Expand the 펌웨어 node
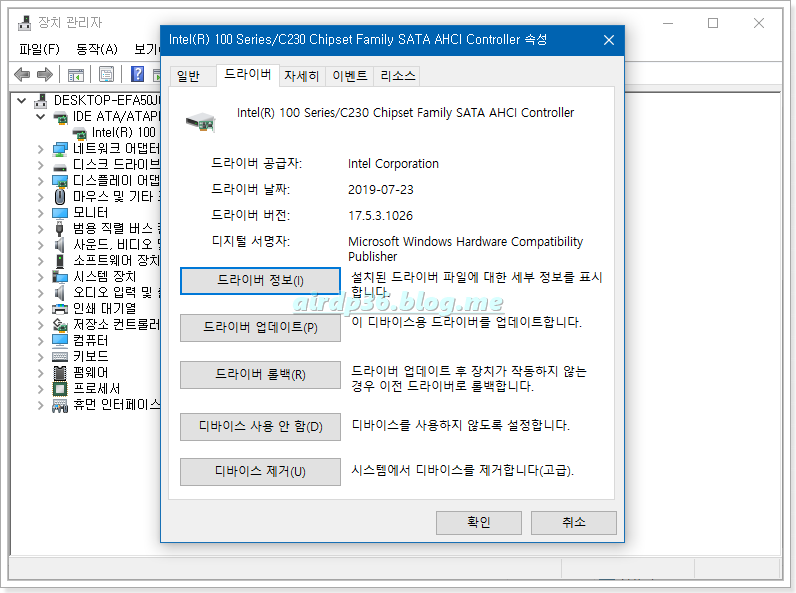This screenshot has height=593, width=796. point(41,373)
